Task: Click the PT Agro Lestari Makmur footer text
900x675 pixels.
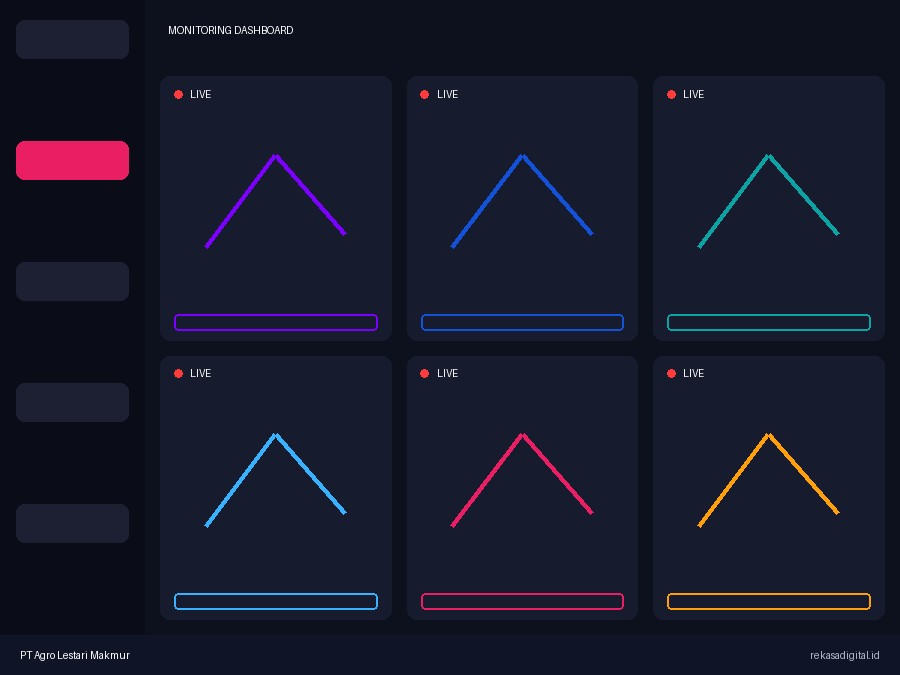Action: pos(75,655)
